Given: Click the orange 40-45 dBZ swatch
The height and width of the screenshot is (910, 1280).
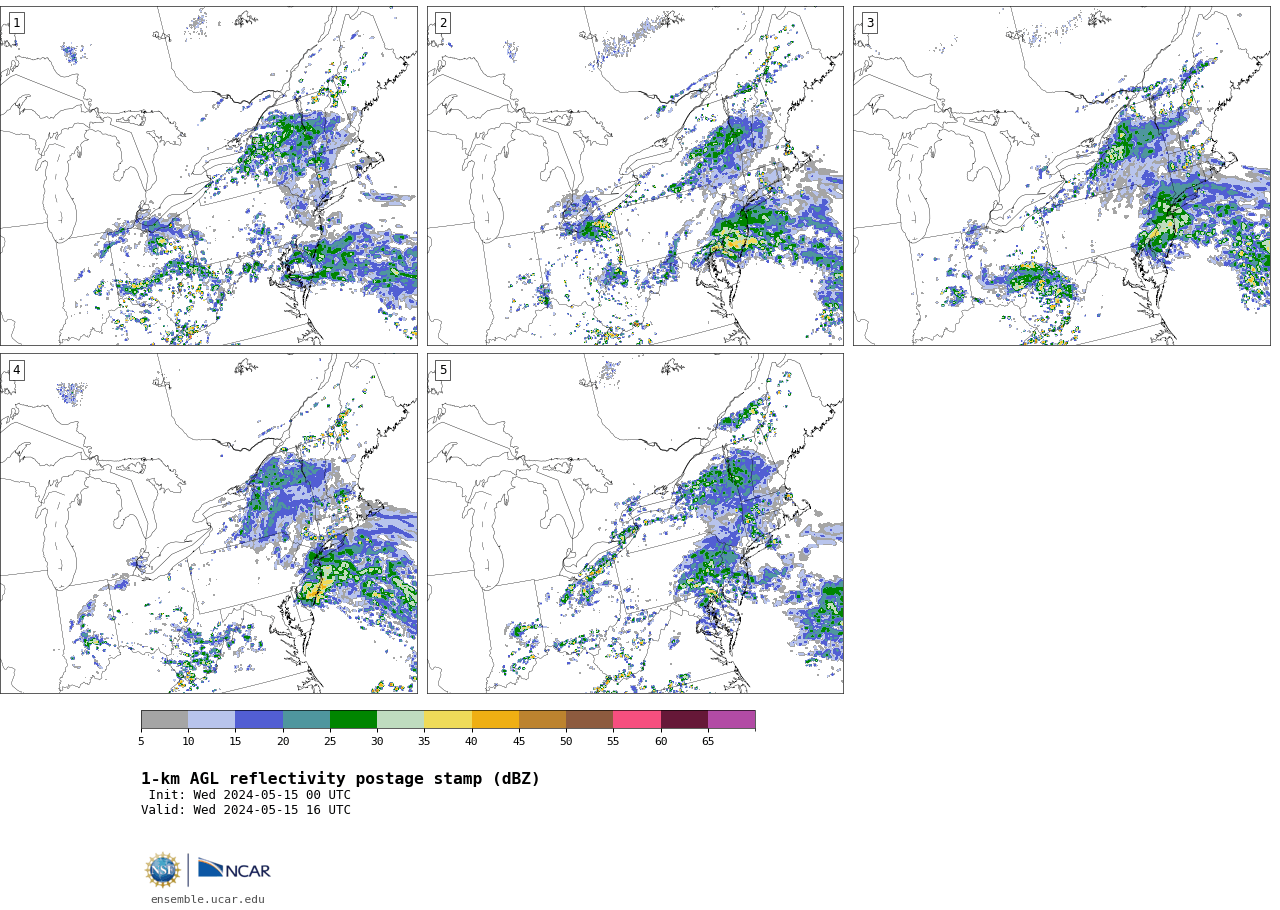Looking at the screenshot, I should tap(495, 720).
